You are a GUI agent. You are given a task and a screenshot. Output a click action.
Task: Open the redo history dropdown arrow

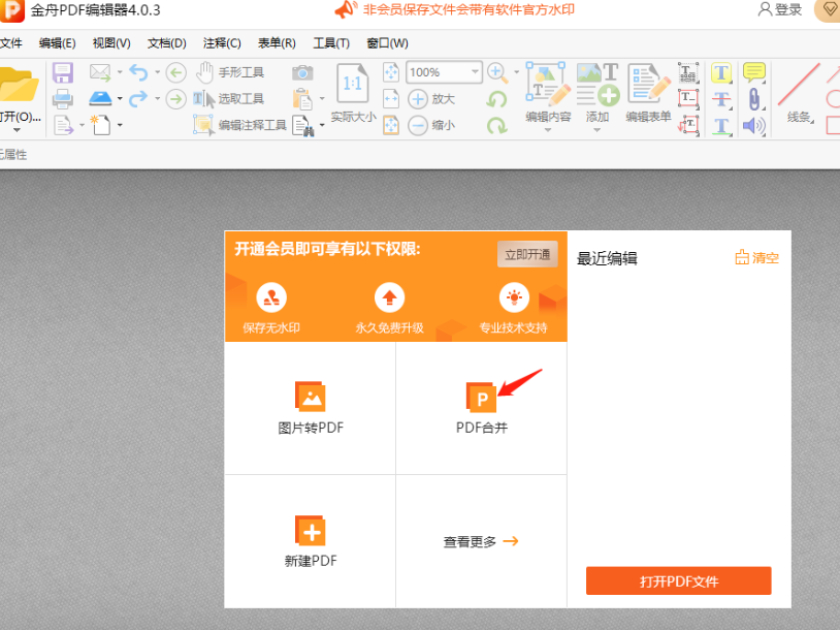pyautogui.click(x=158, y=98)
